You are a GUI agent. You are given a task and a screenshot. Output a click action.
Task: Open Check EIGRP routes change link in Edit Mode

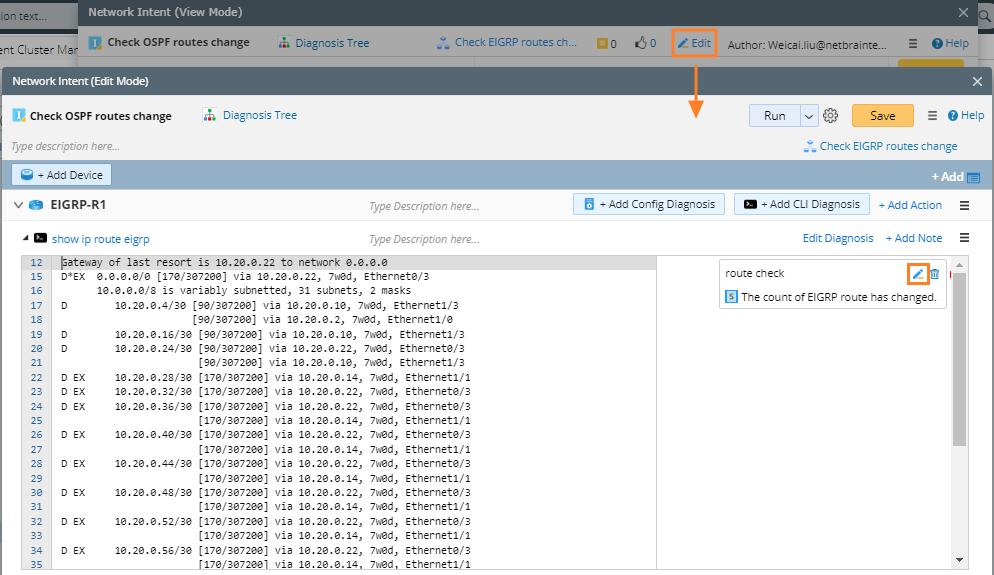[x=888, y=146]
